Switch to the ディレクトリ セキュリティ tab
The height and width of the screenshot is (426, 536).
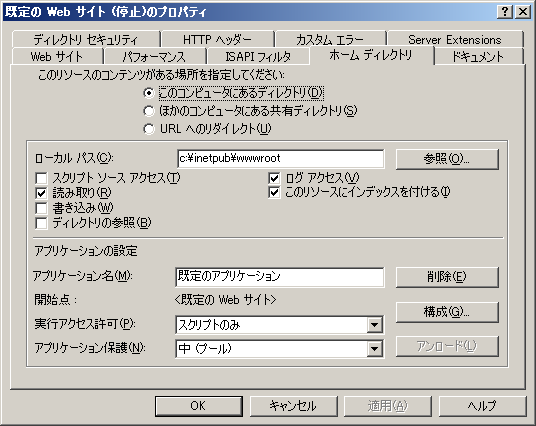click(x=86, y=40)
